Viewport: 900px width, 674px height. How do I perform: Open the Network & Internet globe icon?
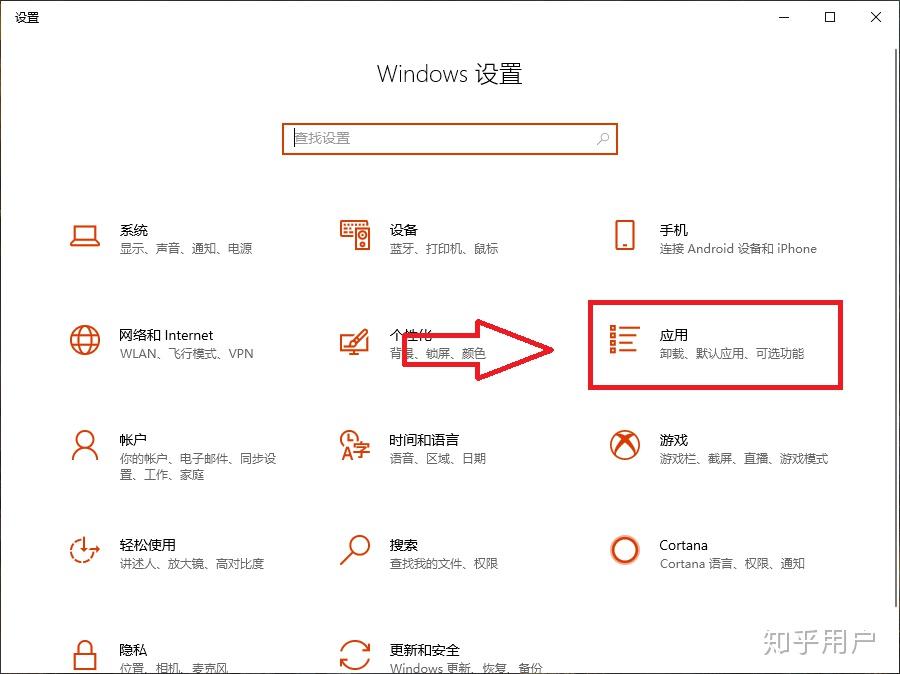[x=85, y=340]
